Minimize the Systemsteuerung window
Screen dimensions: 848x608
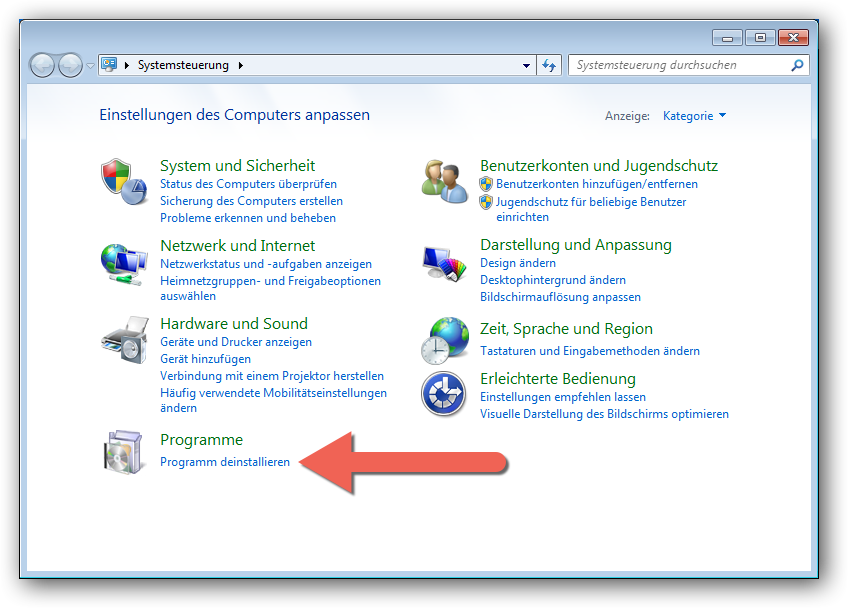(727, 38)
